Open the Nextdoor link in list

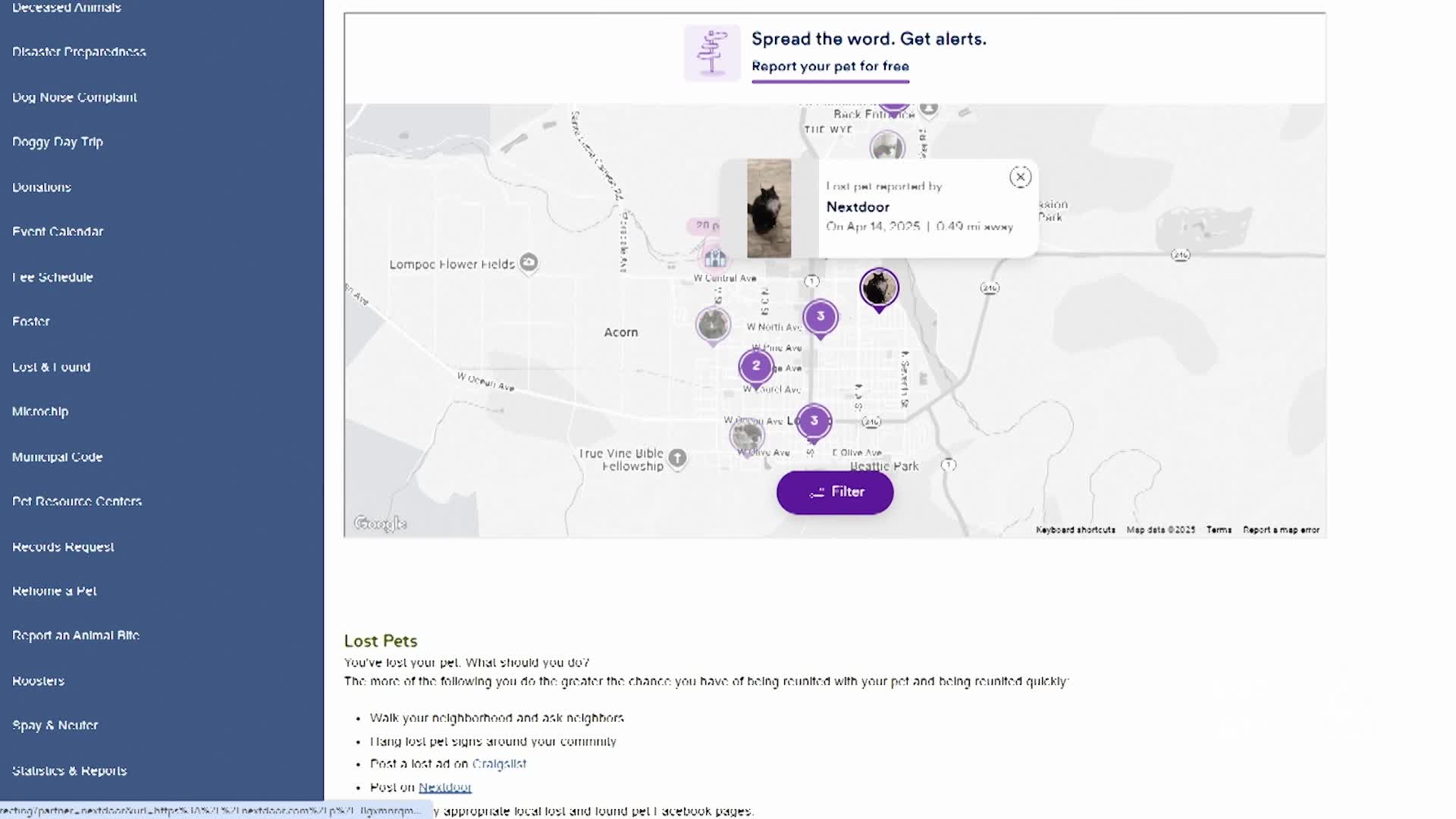[x=445, y=787]
